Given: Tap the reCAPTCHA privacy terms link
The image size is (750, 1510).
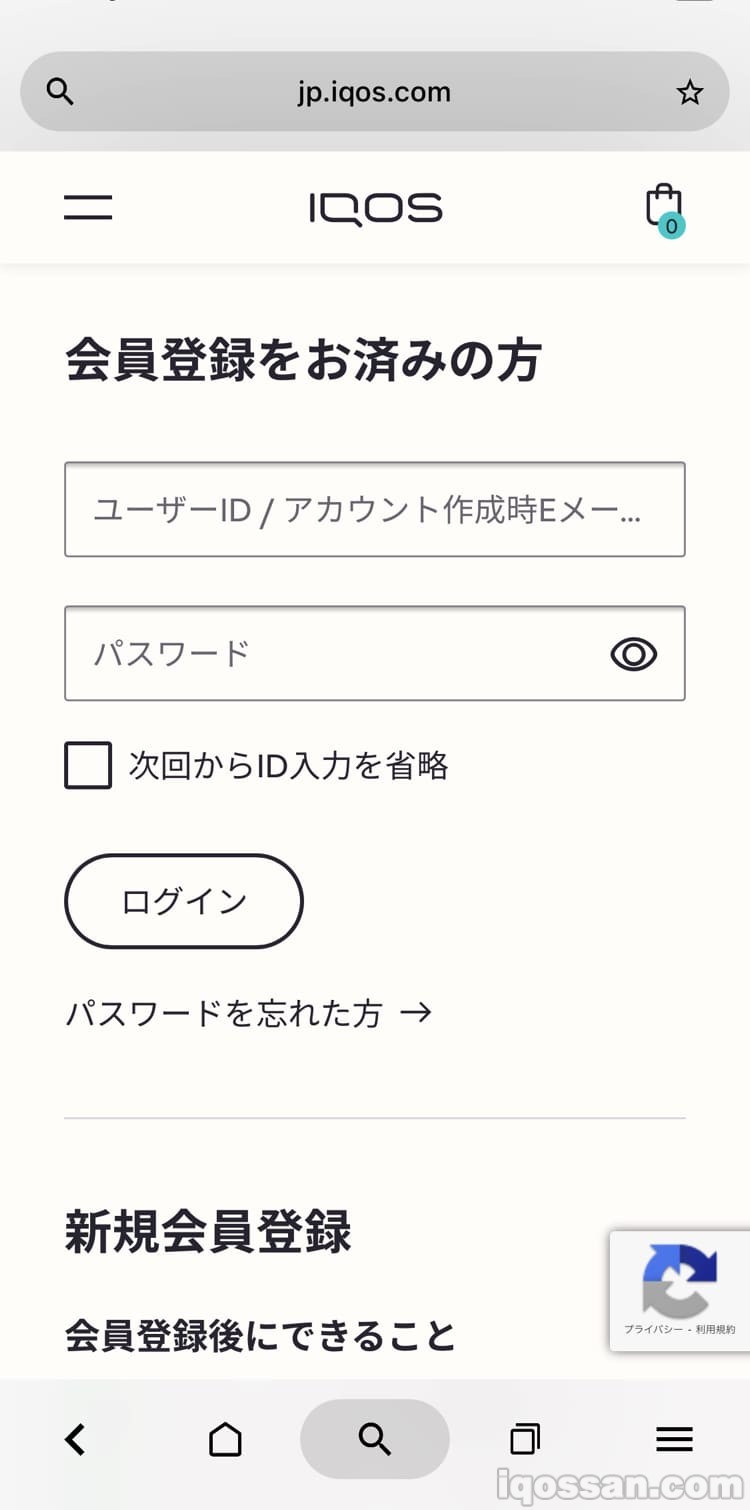Looking at the screenshot, I should click(680, 1330).
